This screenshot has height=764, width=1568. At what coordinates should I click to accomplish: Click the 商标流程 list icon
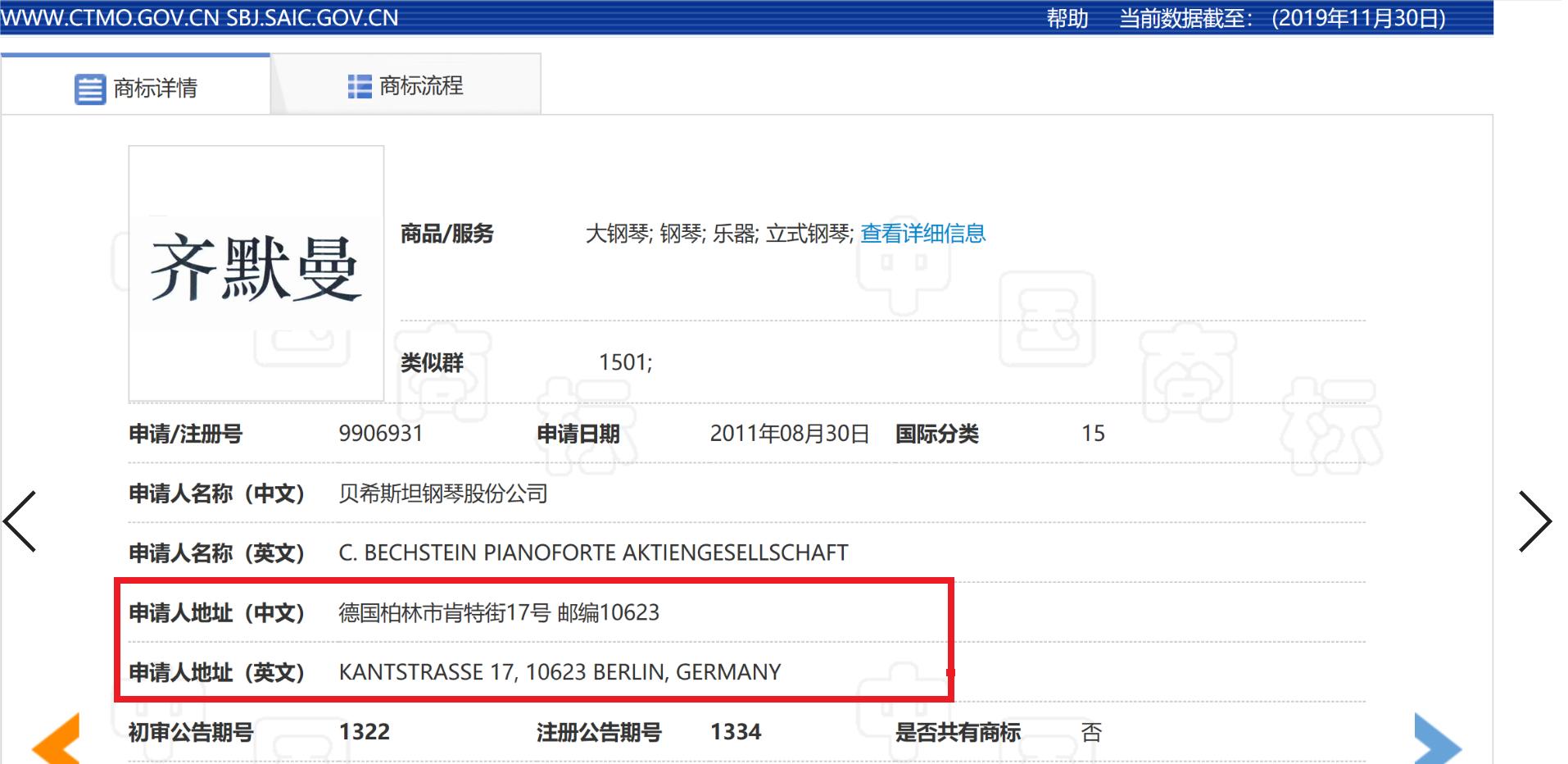[360, 86]
